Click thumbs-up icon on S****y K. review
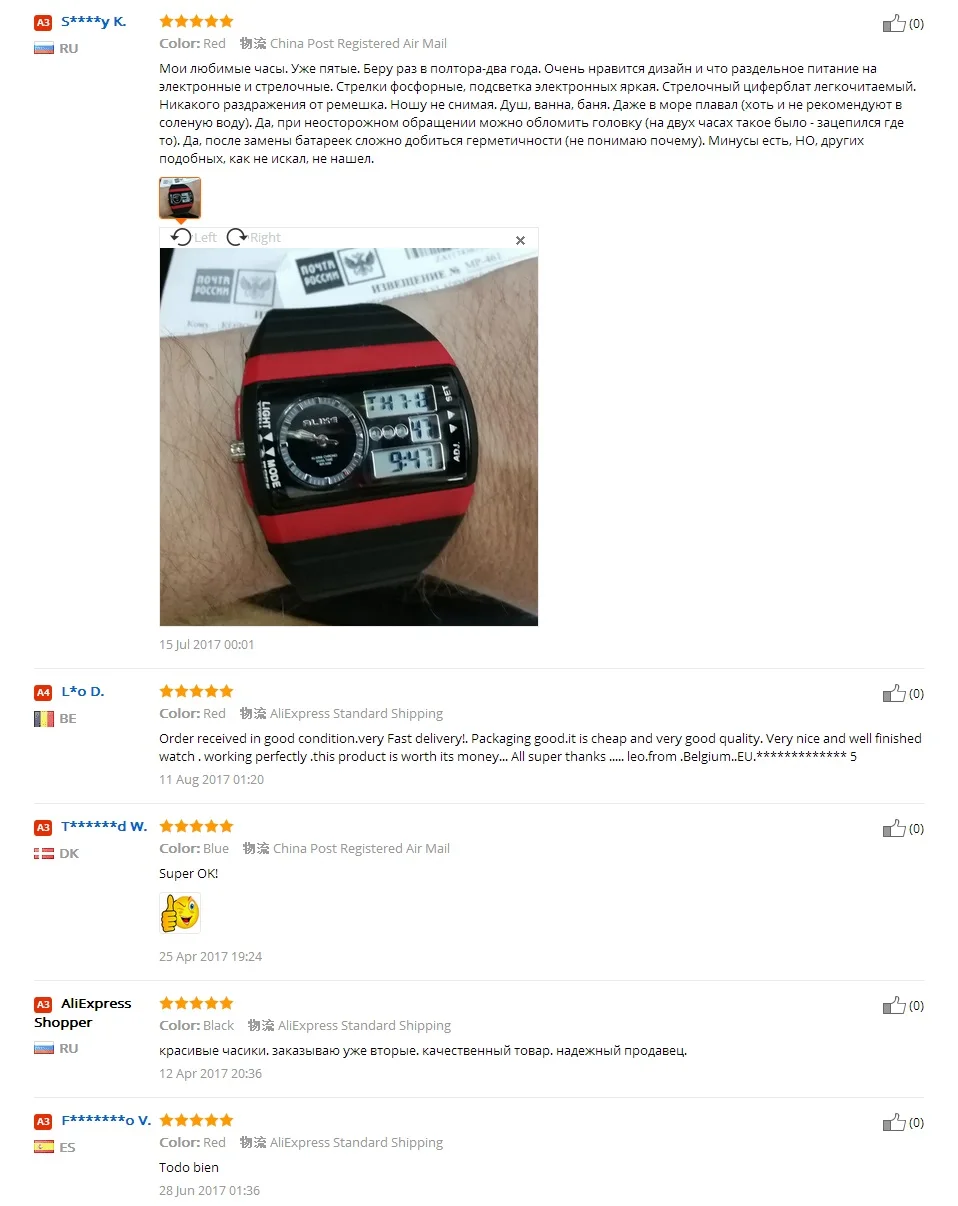This screenshot has width=958, height=1206. [x=894, y=23]
